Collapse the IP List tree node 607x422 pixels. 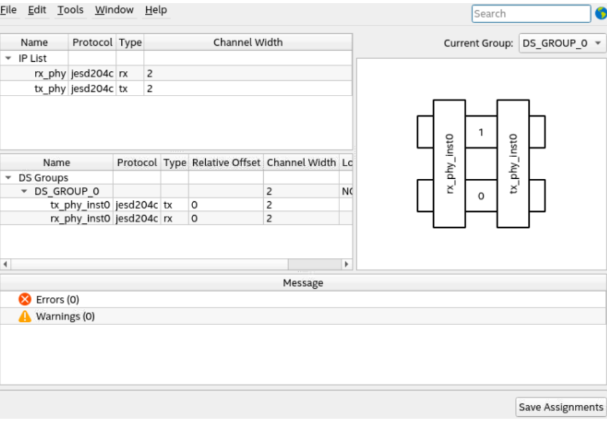[x=9, y=58]
